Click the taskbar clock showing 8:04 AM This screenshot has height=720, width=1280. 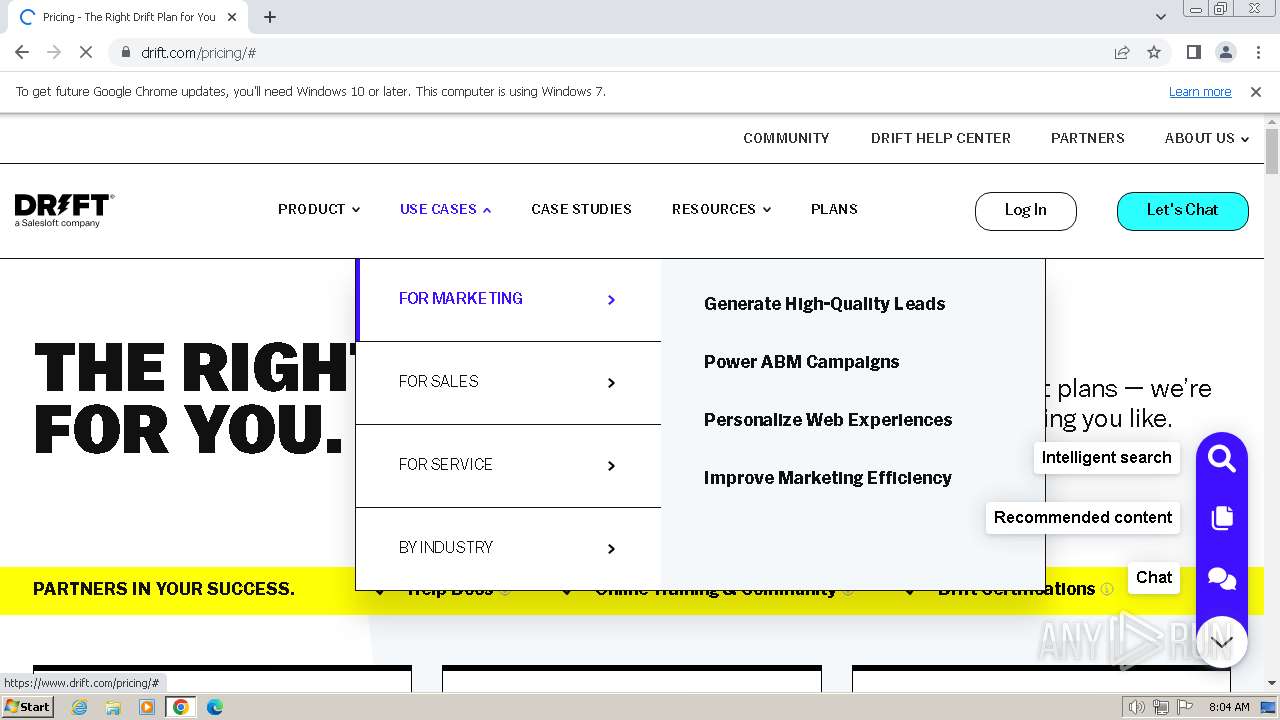point(1229,707)
